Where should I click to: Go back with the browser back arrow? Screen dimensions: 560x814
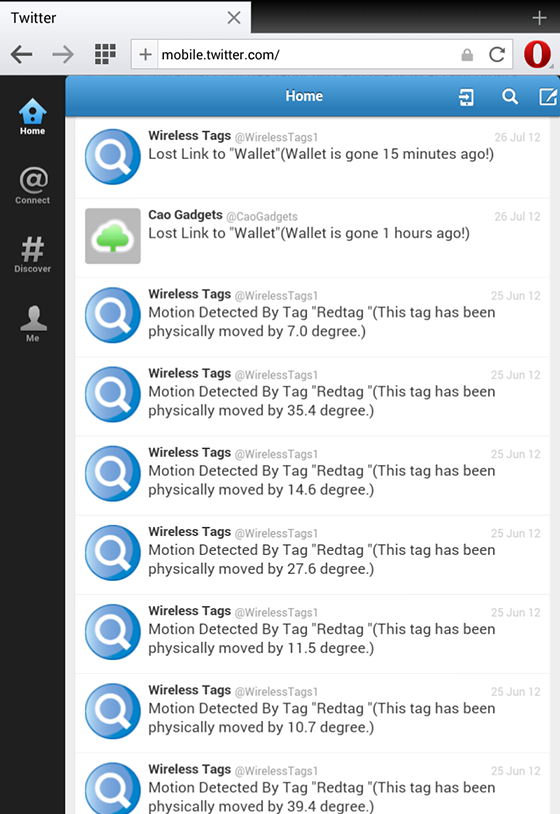click(x=22, y=54)
